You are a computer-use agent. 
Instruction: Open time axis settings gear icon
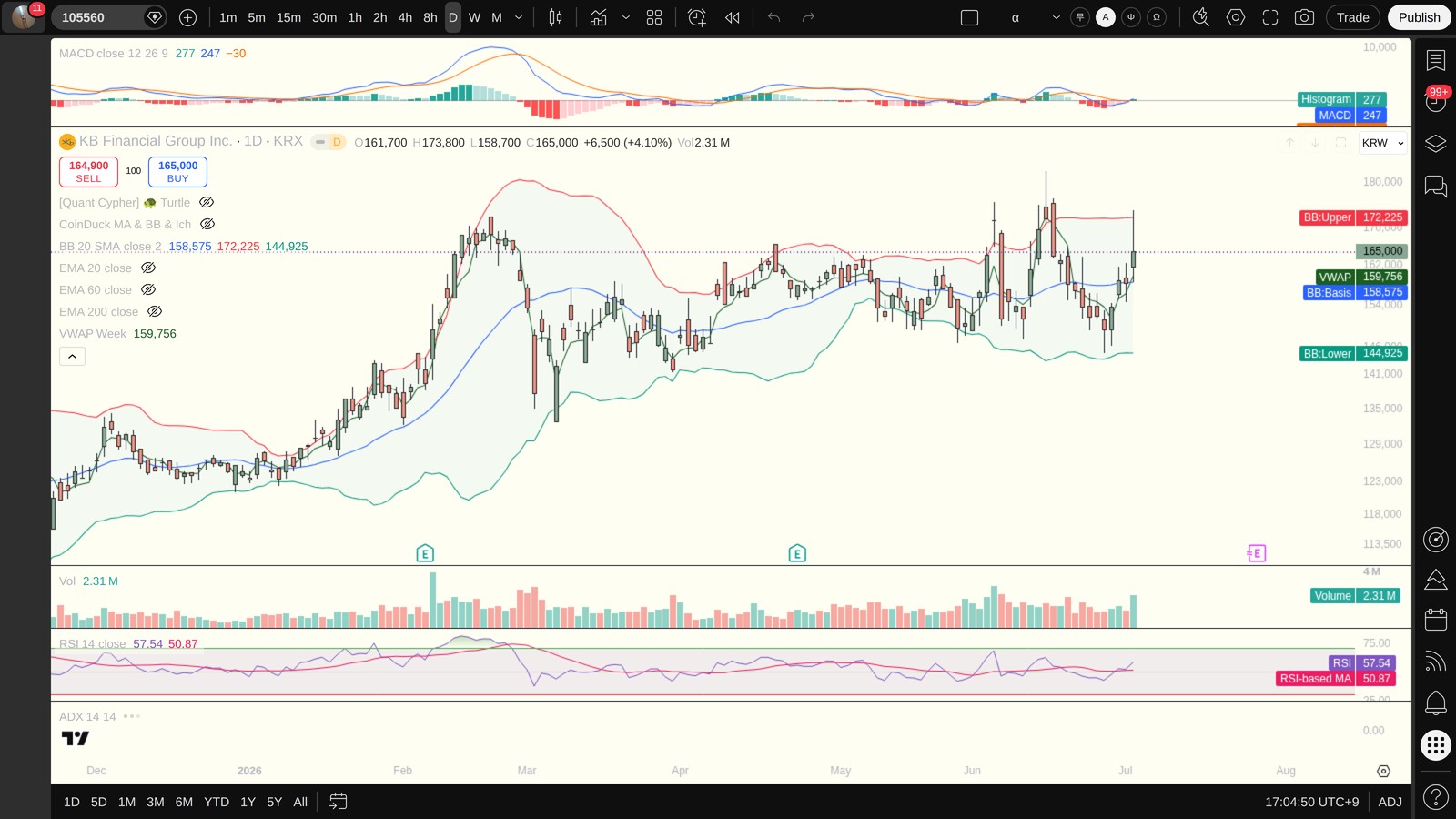coord(1383,771)
